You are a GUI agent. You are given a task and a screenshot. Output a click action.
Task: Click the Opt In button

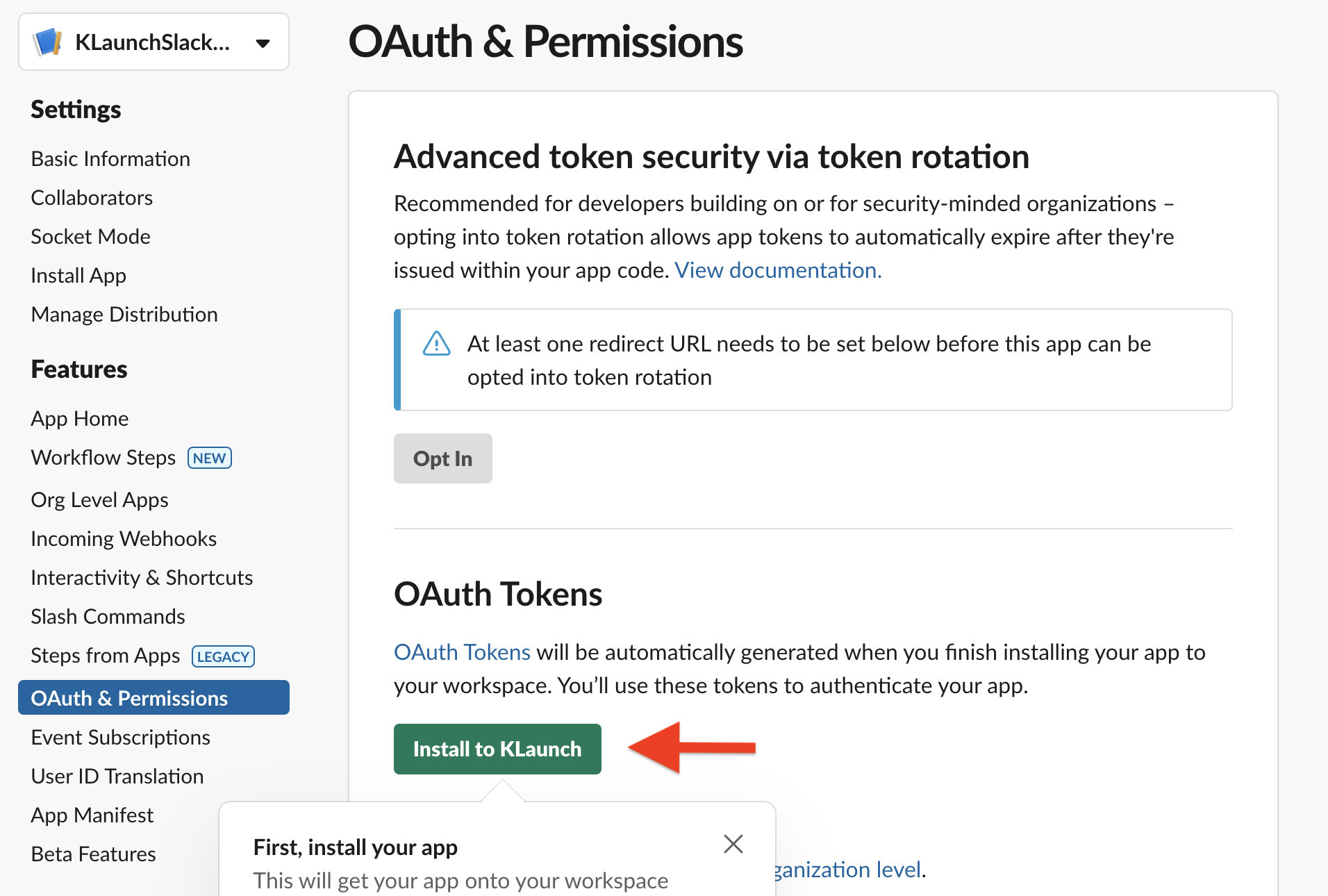pos(442,458)
